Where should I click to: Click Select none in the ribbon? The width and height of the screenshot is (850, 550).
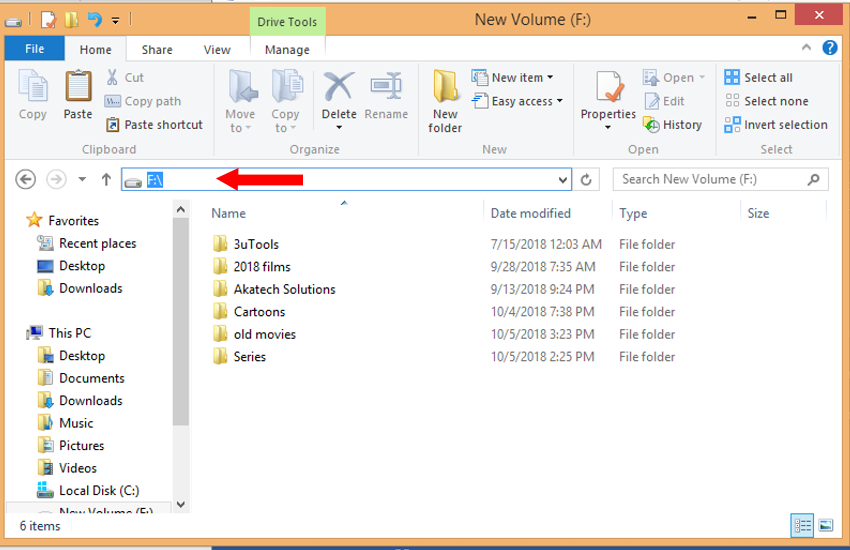[x=767, y=101]
